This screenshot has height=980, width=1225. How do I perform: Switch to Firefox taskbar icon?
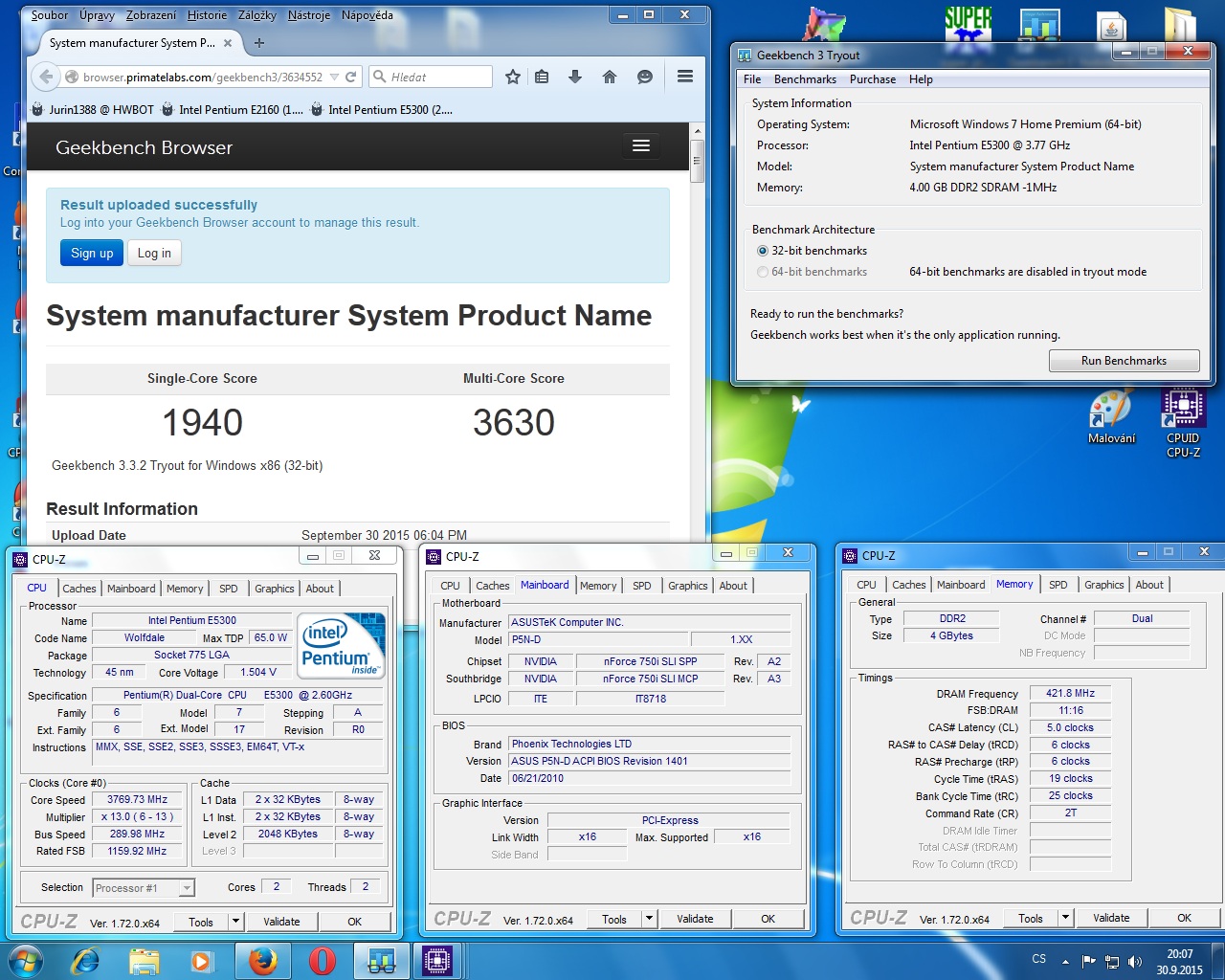263,961
